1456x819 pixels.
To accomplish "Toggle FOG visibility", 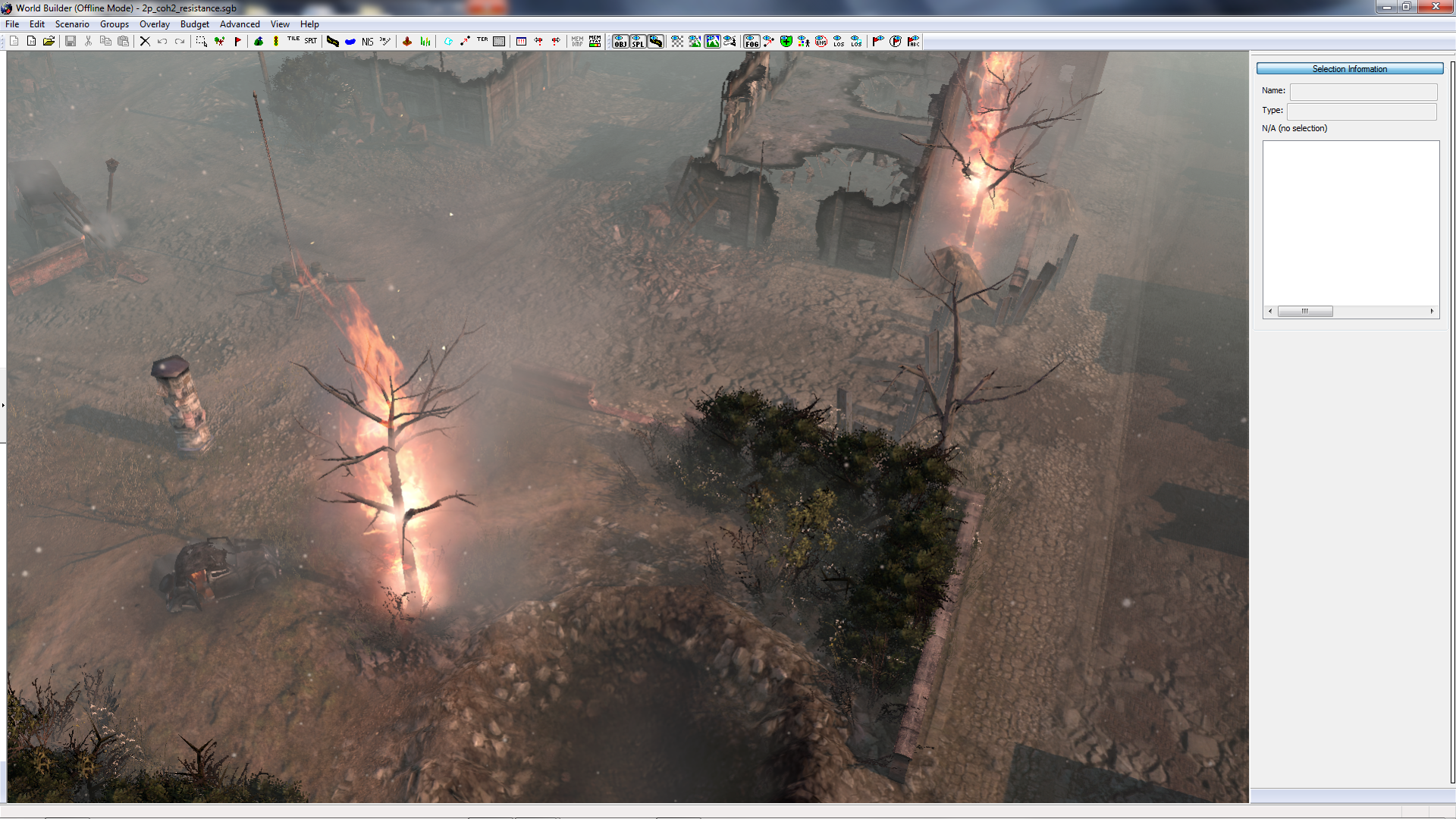I will (x=752, y=41).
